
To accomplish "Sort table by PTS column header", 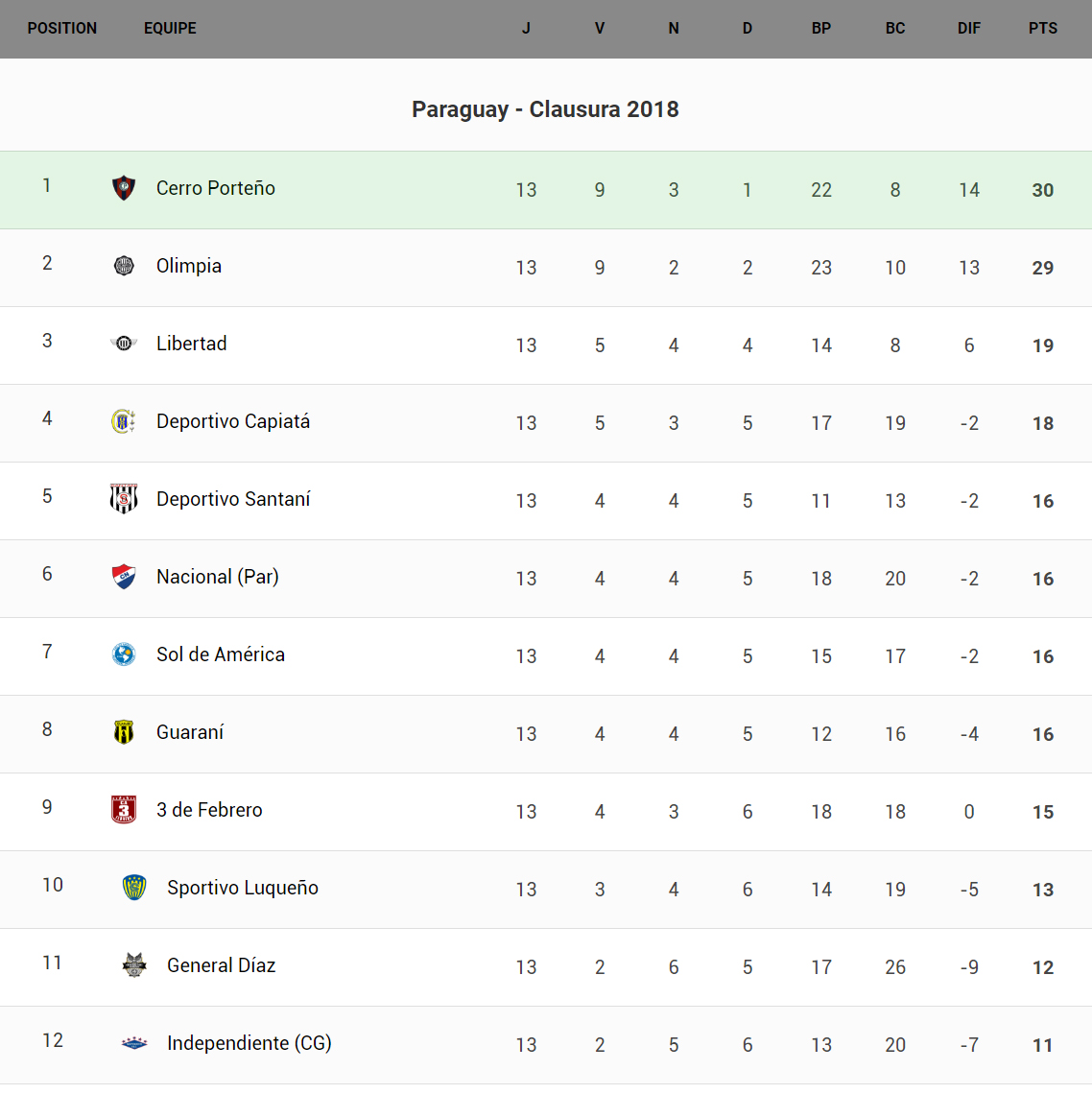I will point(1043,29).
